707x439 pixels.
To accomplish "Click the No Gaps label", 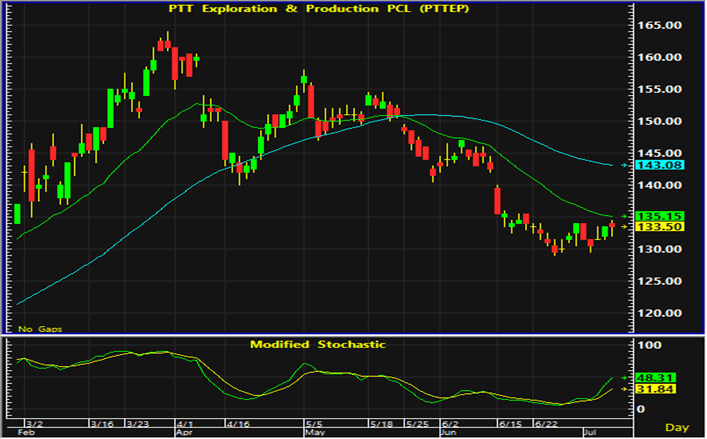I will 40,329.
